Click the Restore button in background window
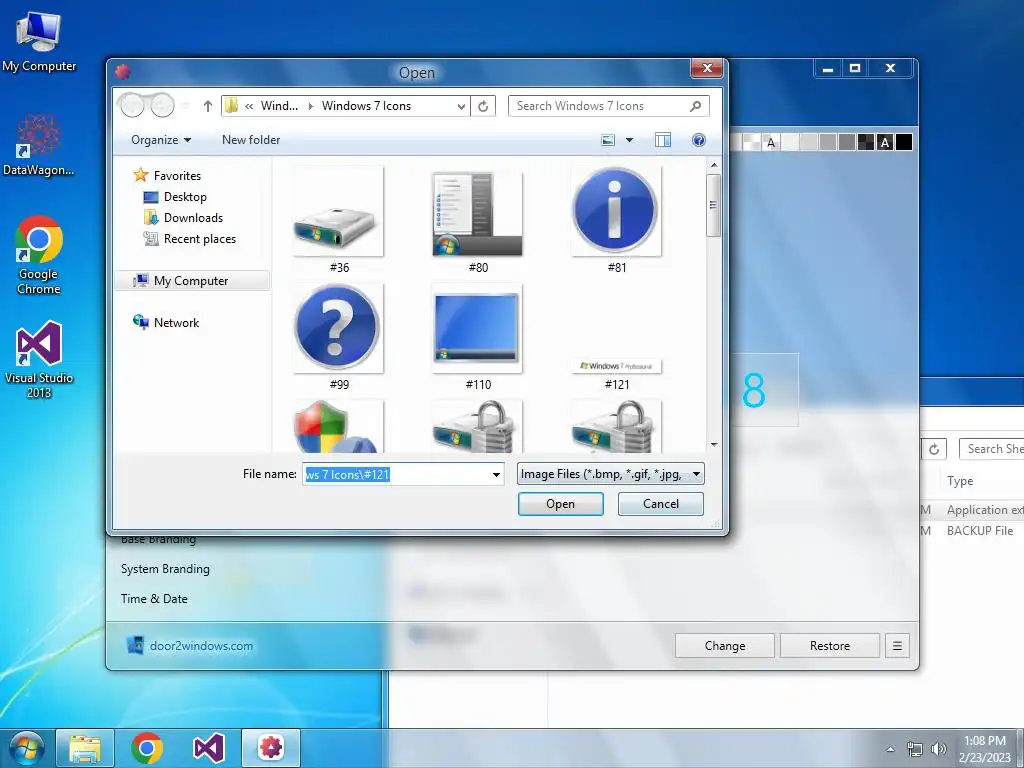The width and height of the screenshot is (1024, 768). coord(829,645)
